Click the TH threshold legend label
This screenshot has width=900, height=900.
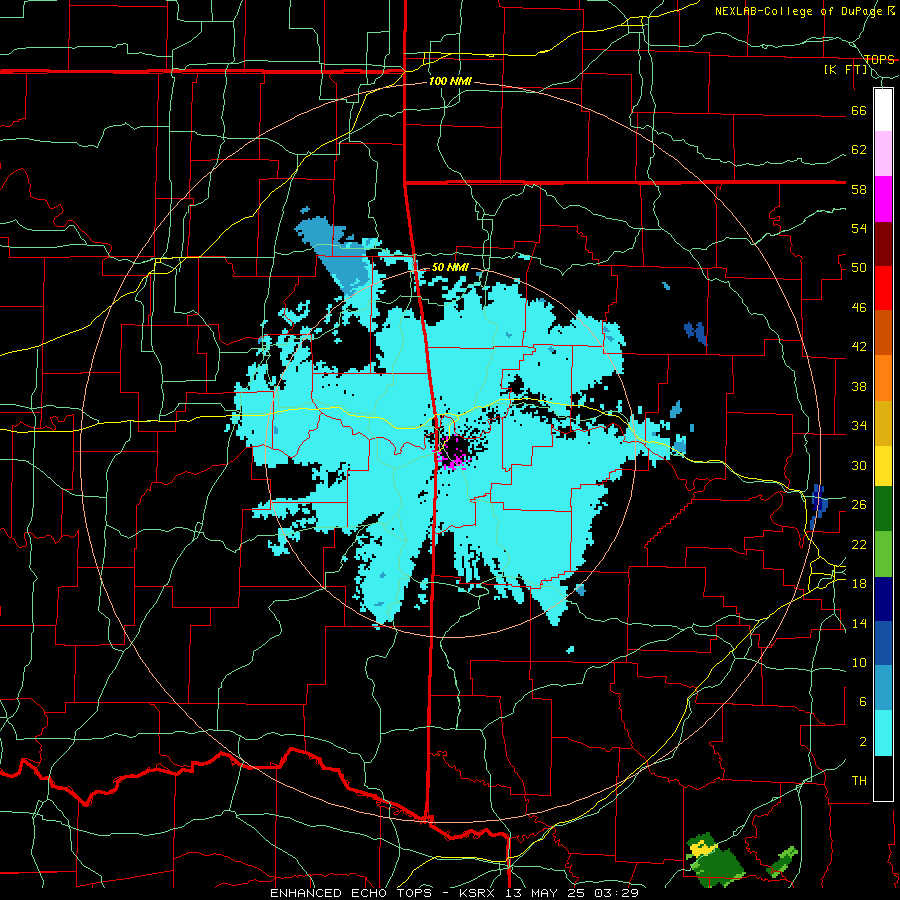(859, 781)
